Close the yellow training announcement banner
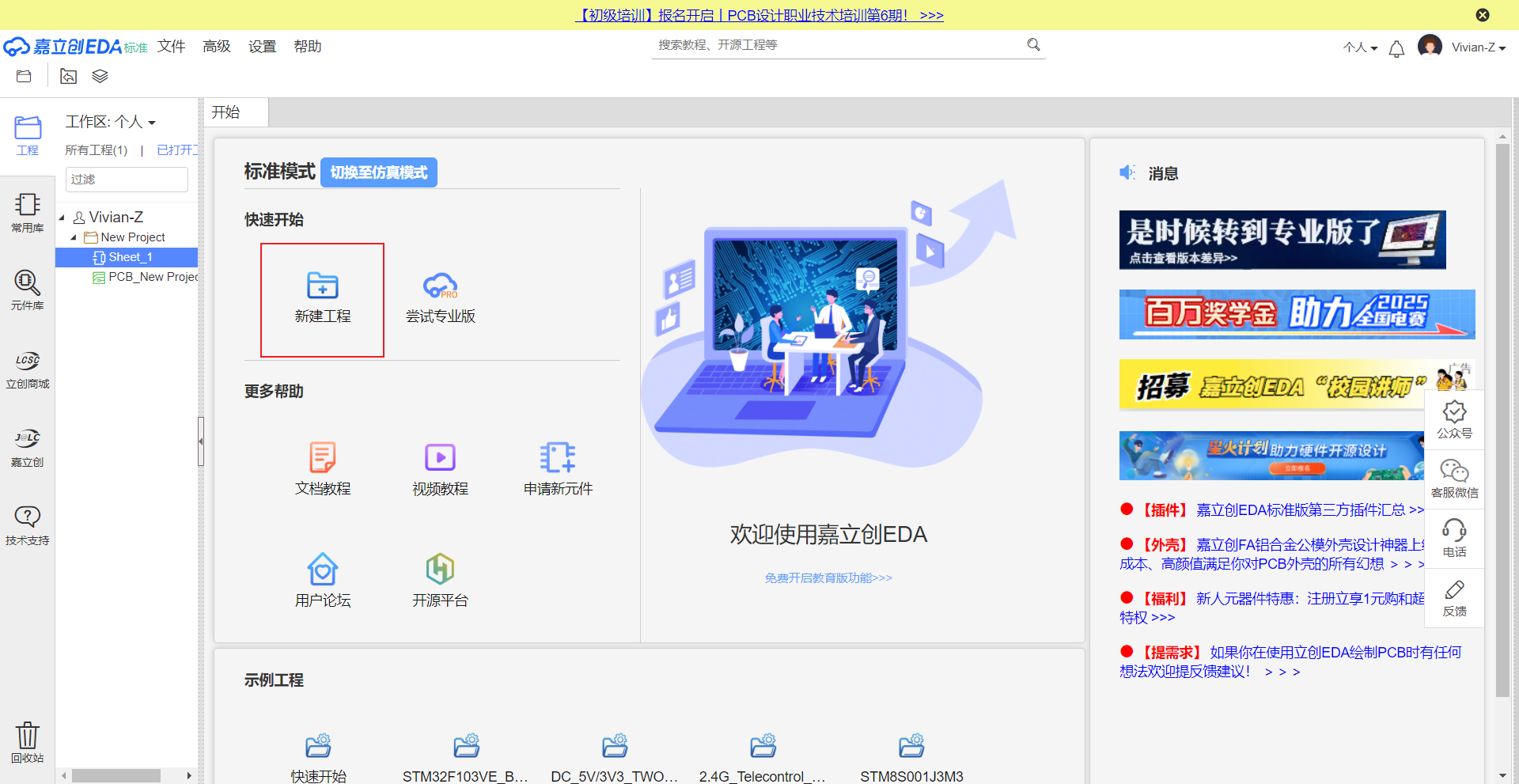This screenshot has height=784, width=1519. (1483, 15)
